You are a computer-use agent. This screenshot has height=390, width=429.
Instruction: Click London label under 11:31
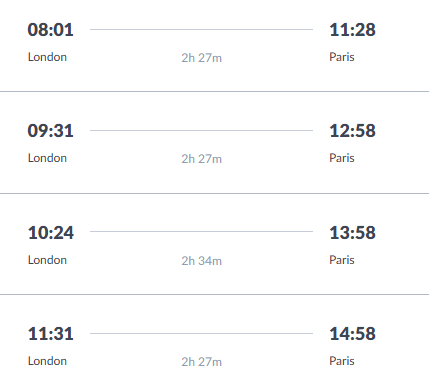click(47, 361)
